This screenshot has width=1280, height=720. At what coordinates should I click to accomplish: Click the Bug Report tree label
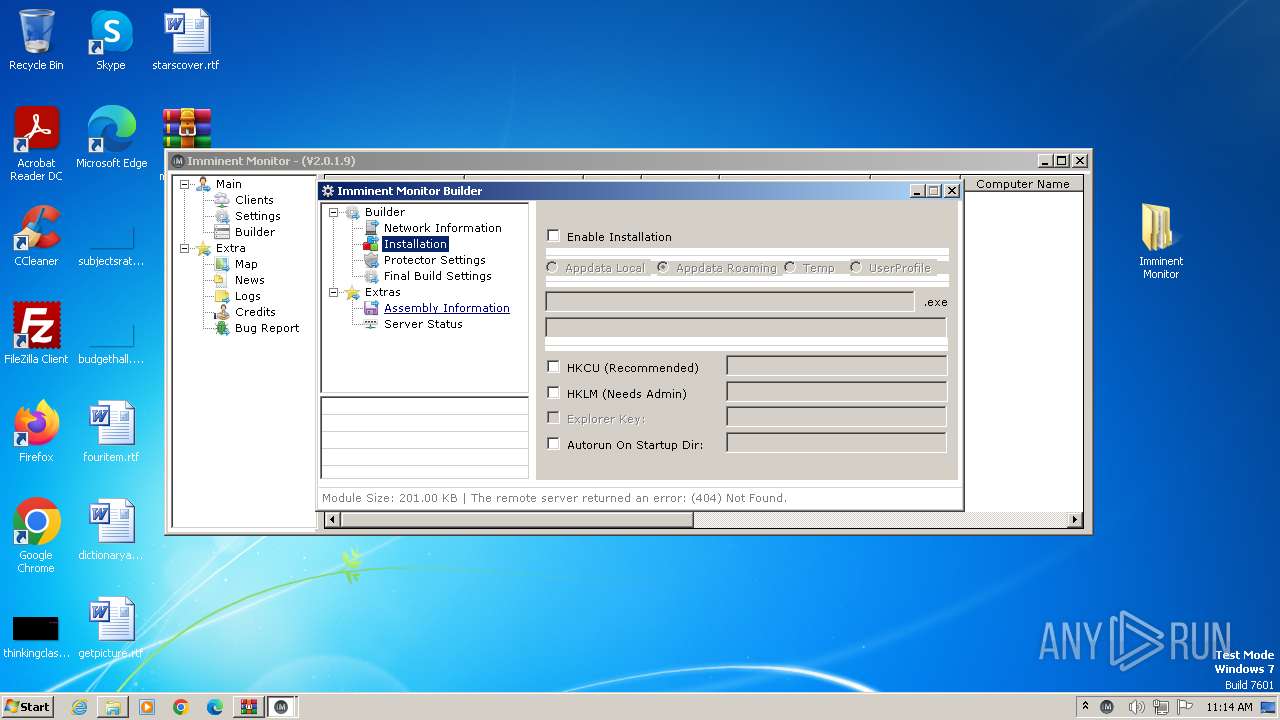267,328
